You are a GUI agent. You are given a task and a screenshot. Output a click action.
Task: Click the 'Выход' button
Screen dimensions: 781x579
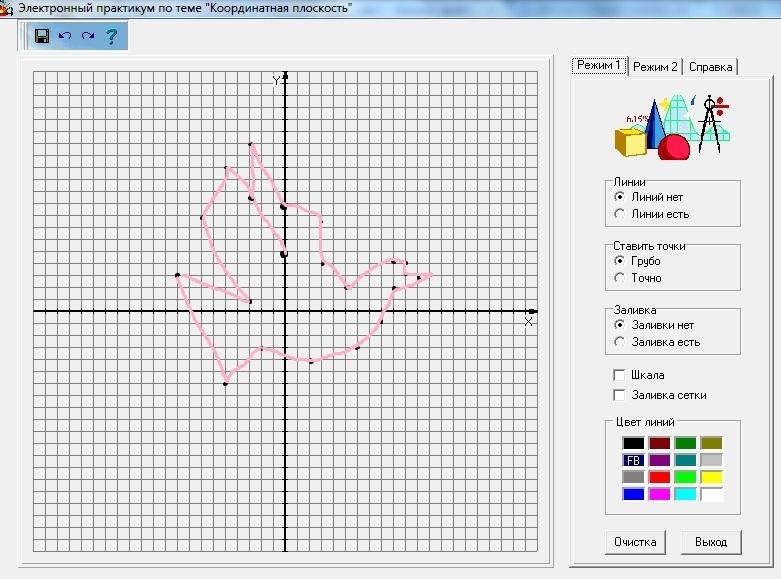click(711, 542)
